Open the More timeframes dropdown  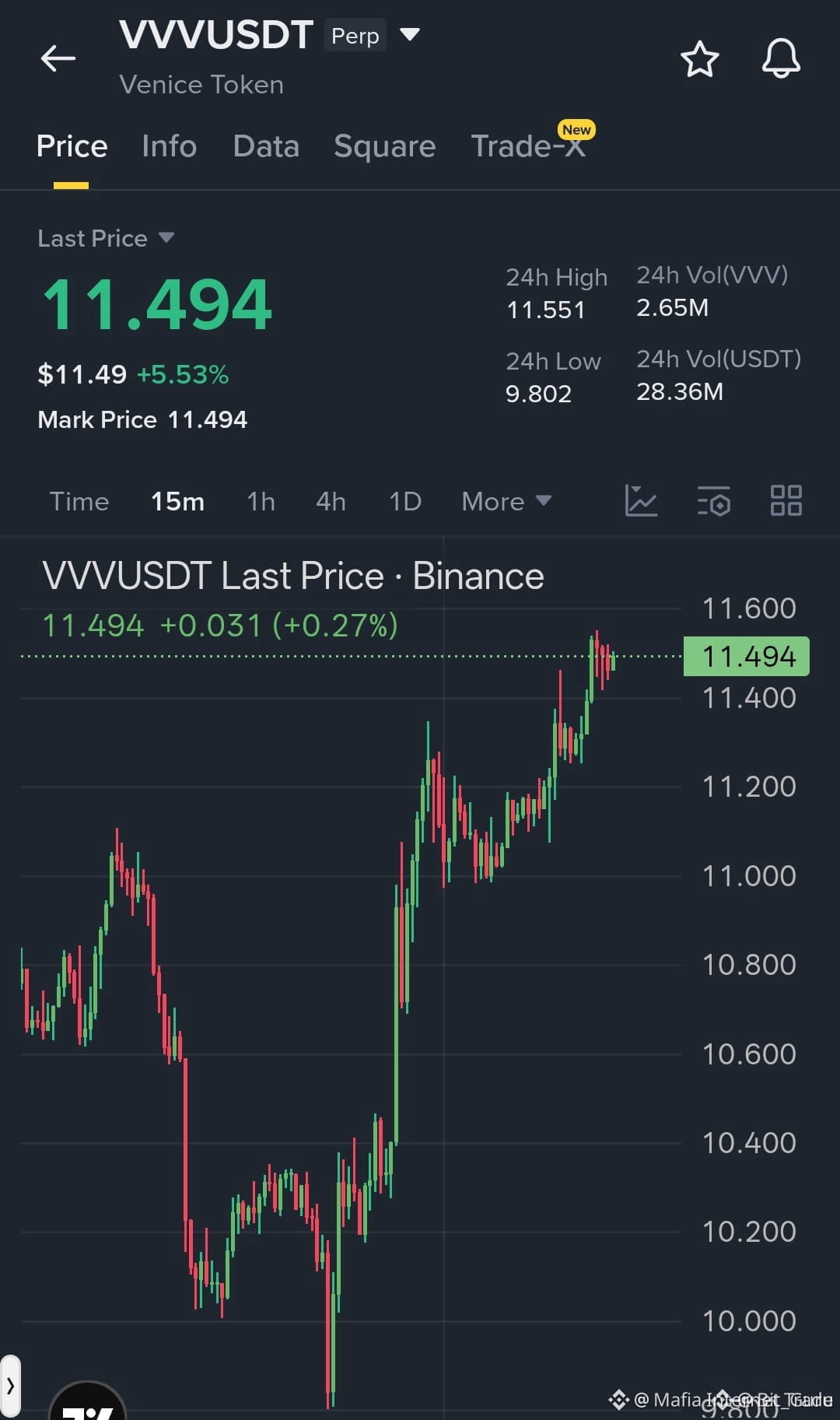coord(506,501)
